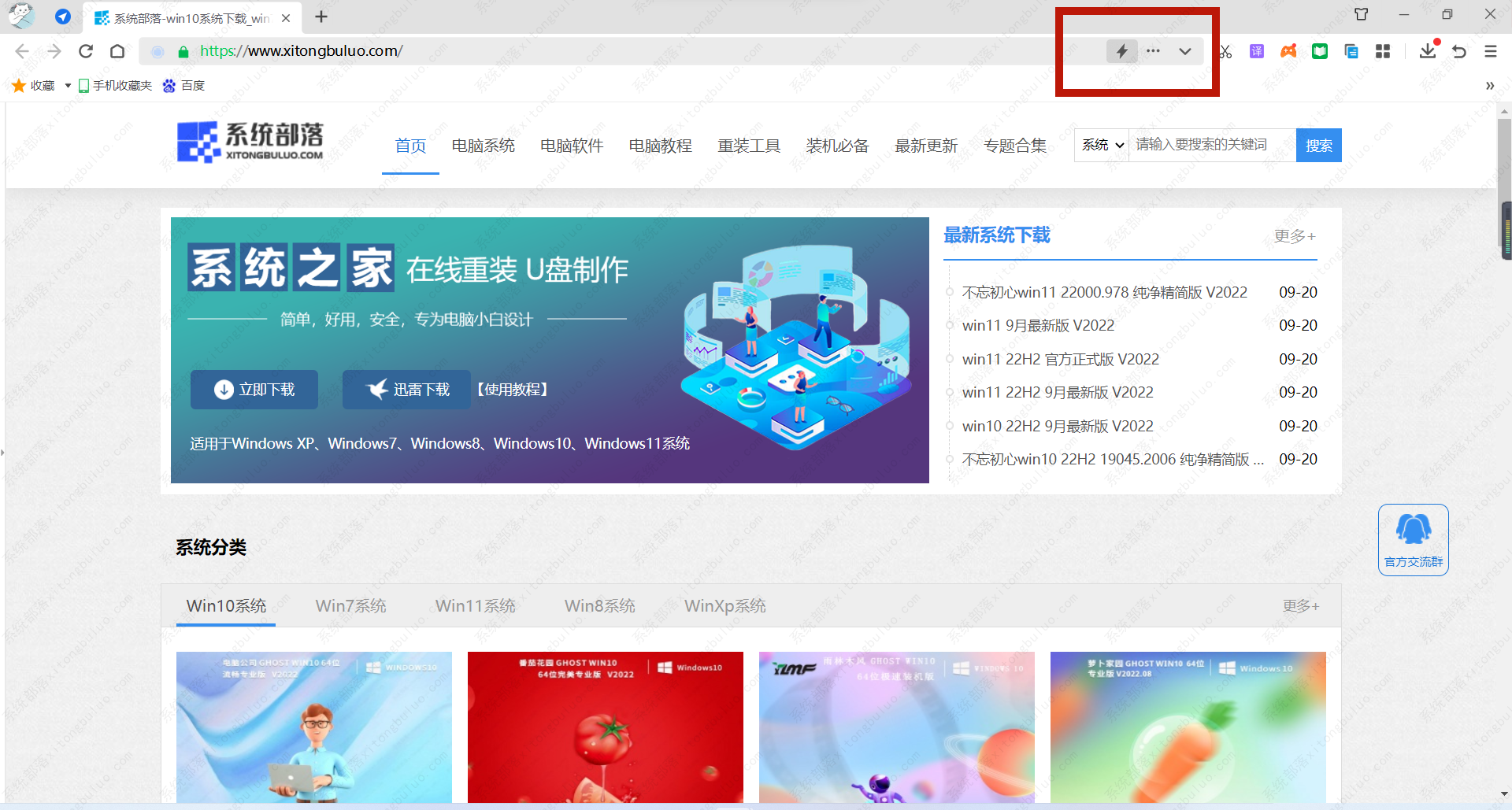Expand the 收藏 dropdown arrow
This screenshot has width=1512, height=810.
(x=68, y=86)
